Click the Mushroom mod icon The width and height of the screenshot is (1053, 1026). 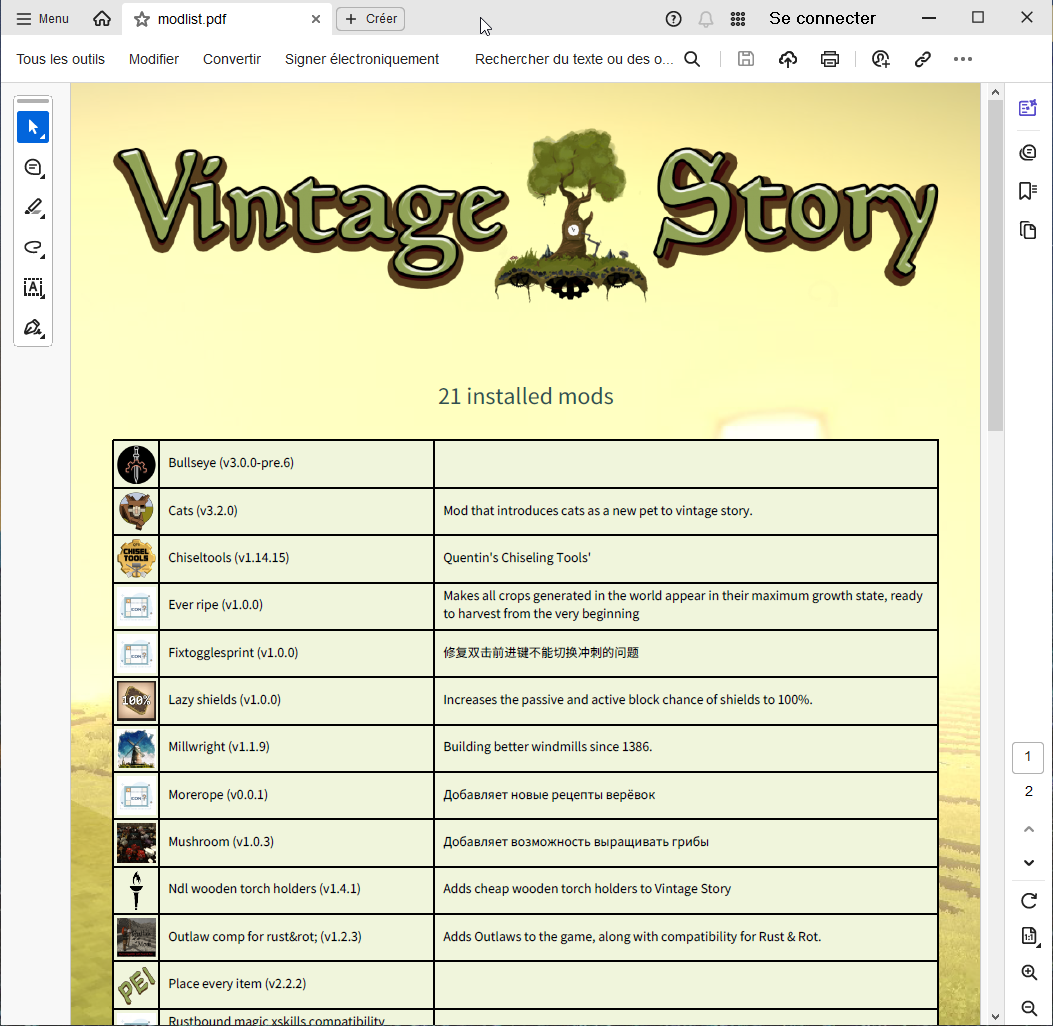click(136, 843)
